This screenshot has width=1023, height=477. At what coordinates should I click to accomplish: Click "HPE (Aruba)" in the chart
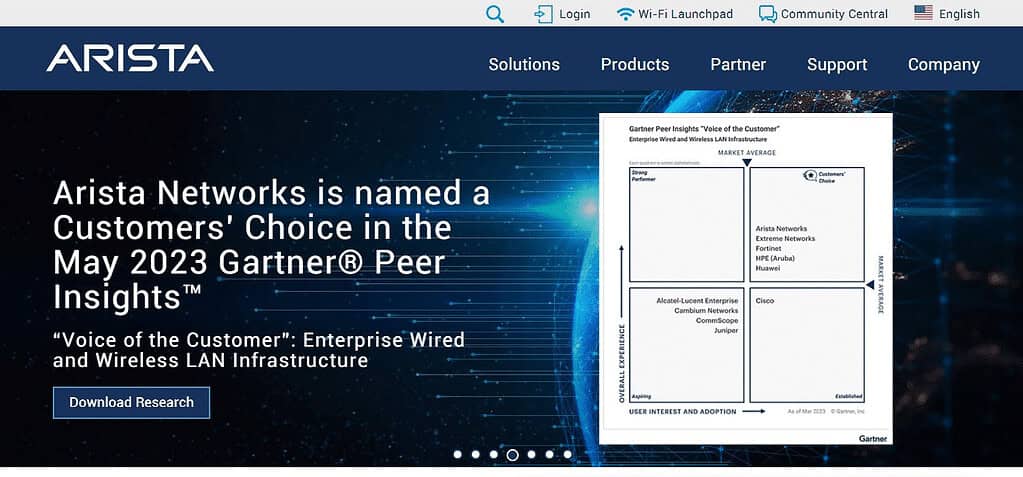pos(775,258)
